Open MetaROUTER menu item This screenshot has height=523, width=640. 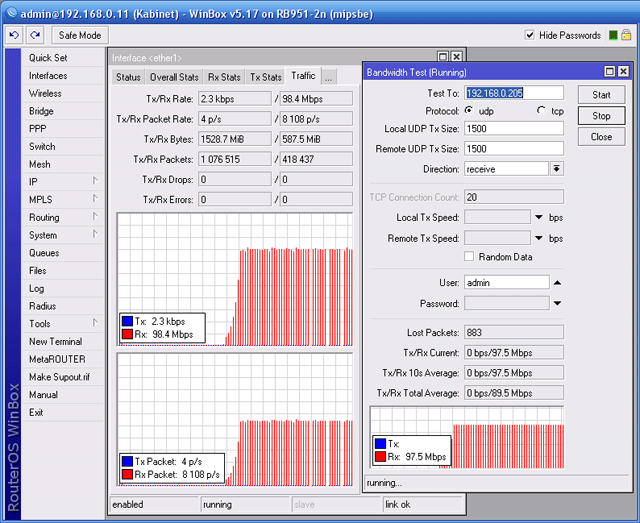(x=63, y=359)
